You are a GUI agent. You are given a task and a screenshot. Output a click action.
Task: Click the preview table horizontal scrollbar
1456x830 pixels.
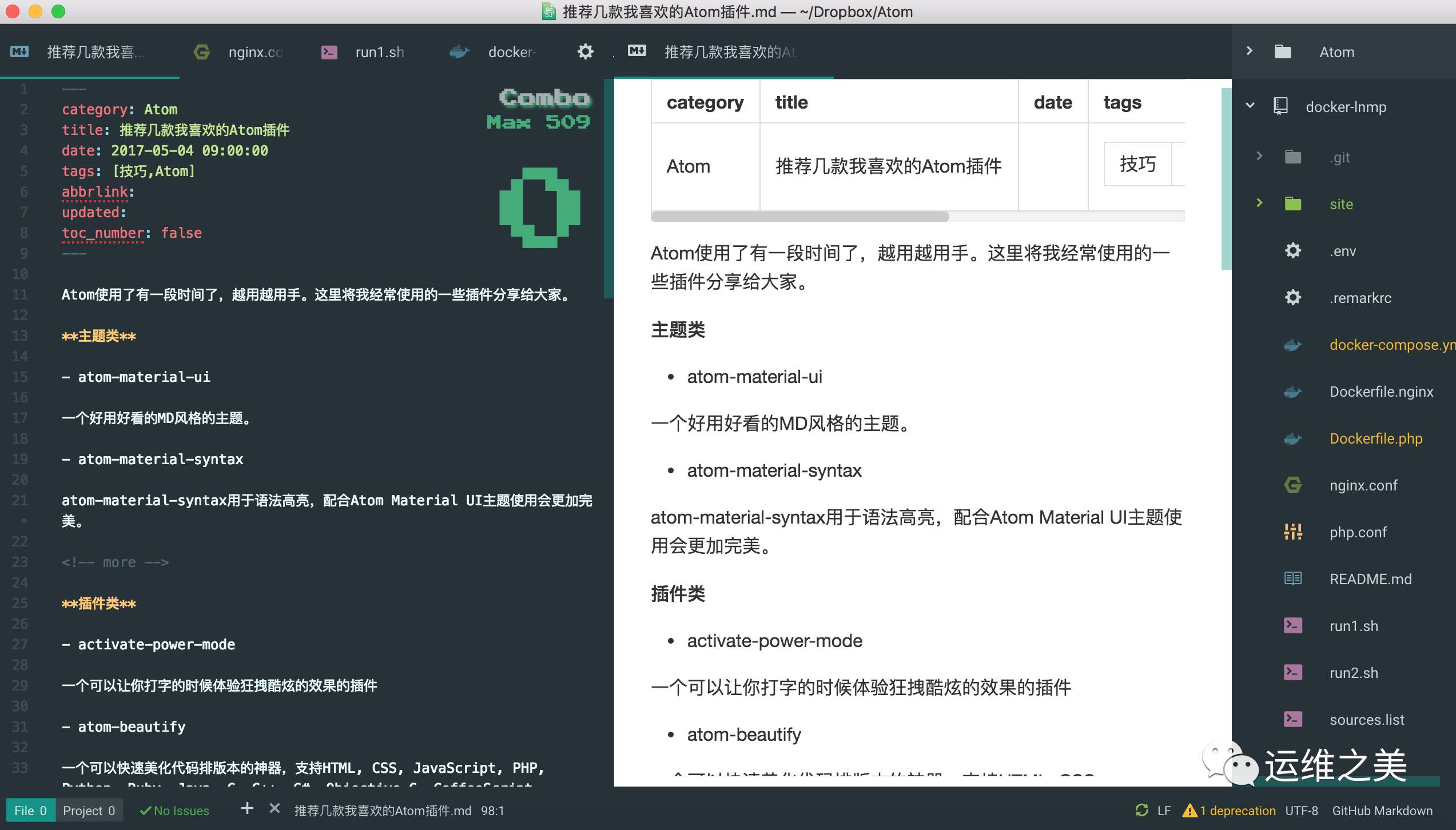point(799,217)
